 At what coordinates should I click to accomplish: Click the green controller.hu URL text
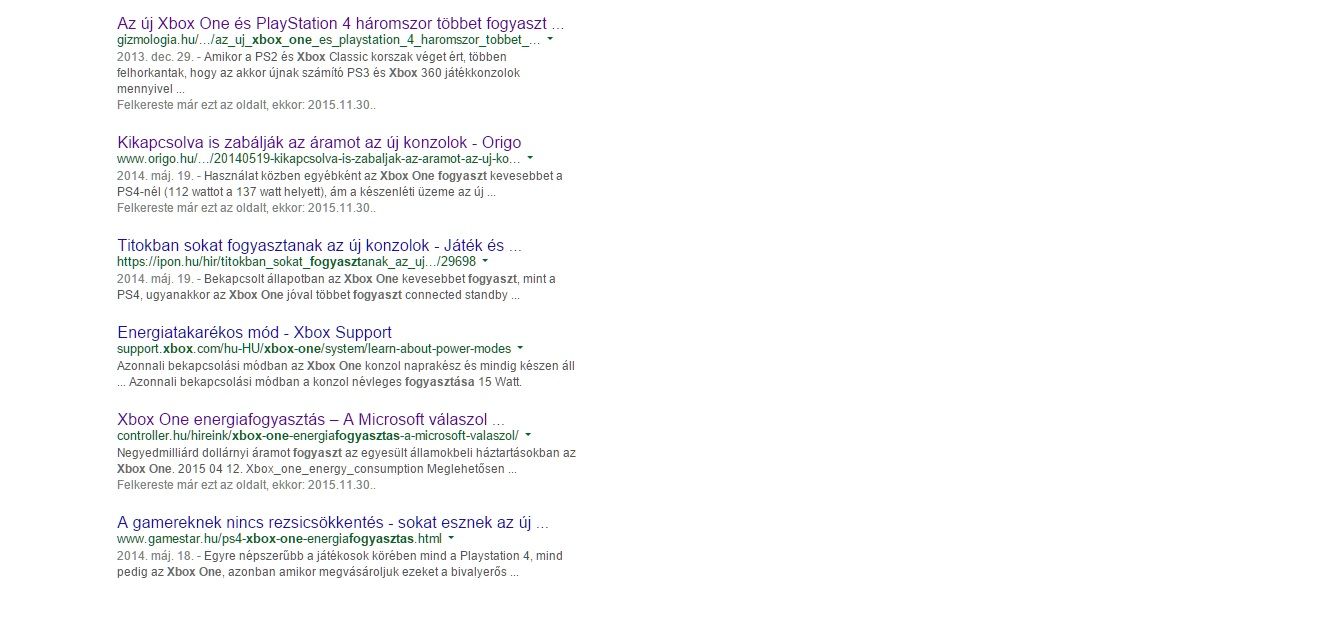[318, 435]
